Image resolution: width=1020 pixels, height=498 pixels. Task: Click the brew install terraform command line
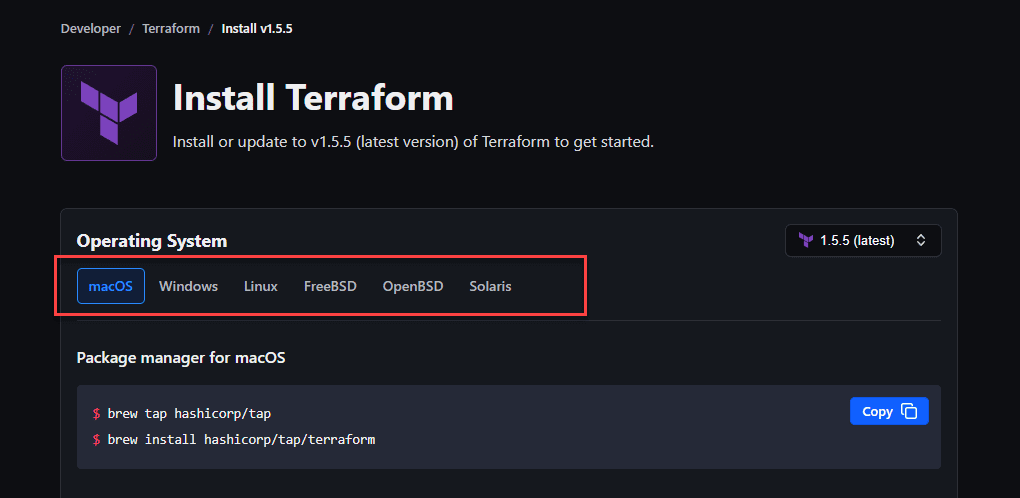[x=241, y=439]
